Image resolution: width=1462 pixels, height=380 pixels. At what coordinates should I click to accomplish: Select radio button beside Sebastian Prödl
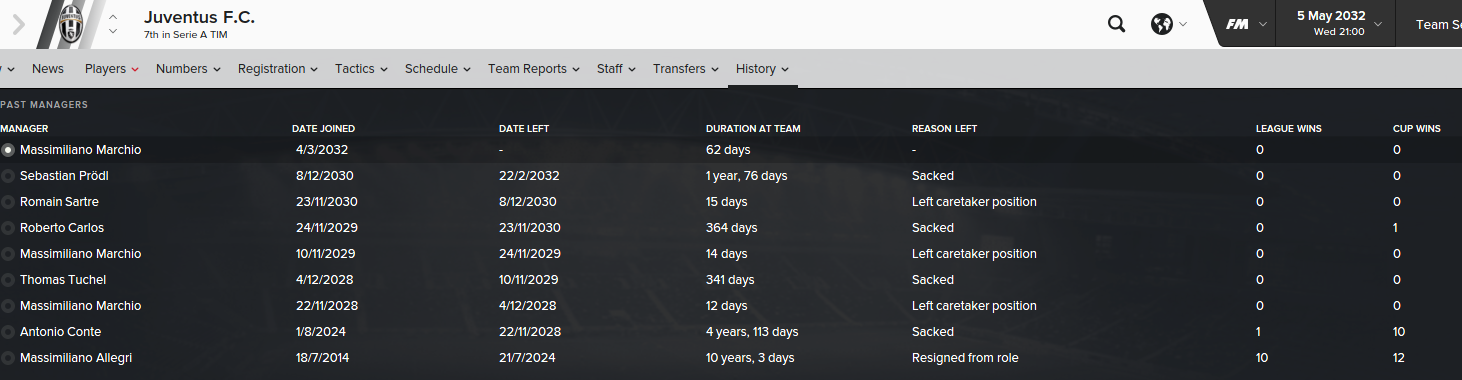pos(9,176)
